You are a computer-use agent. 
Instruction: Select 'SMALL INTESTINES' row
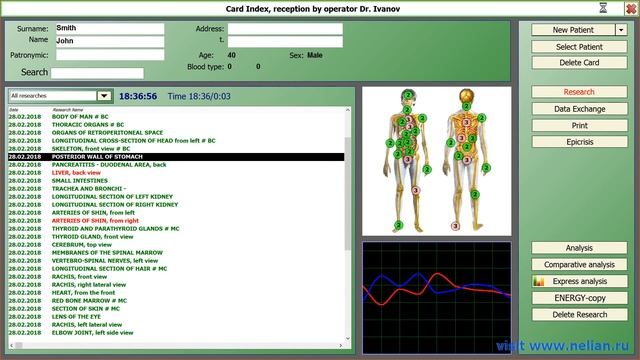[176, 180]
